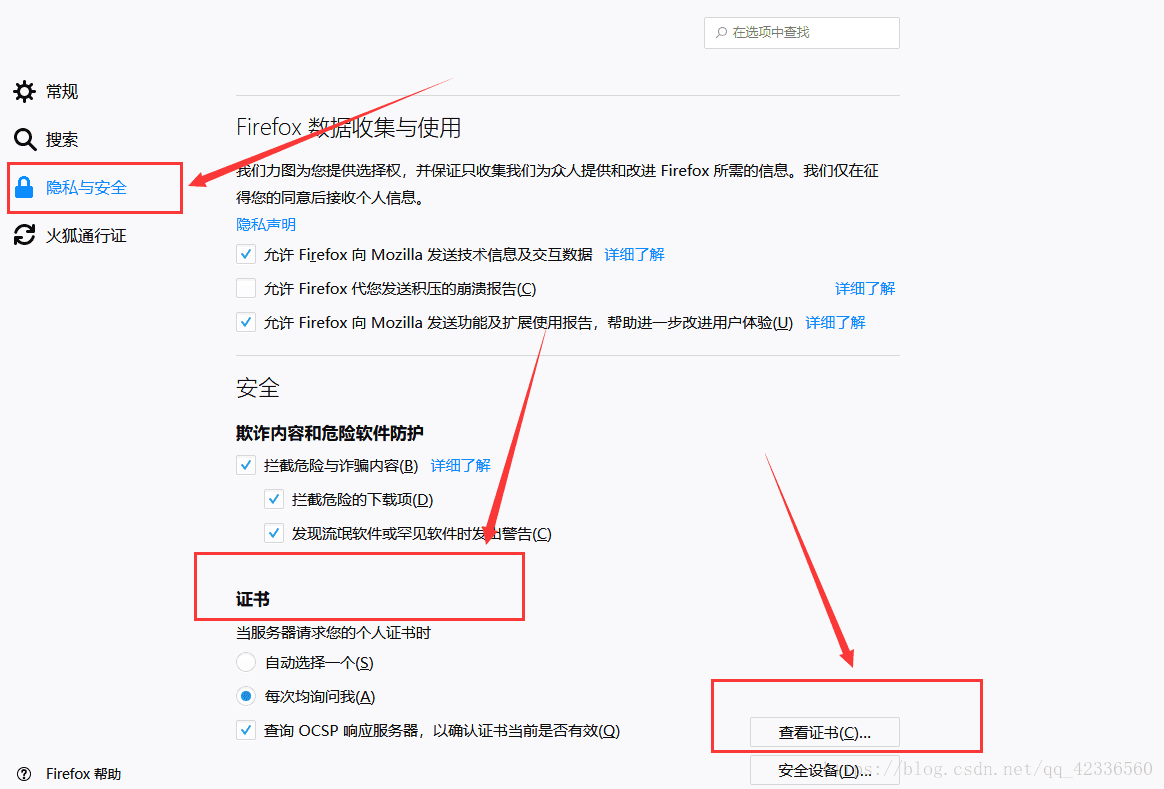Click the 安全设备 button
The image size is (1164, 789).
click(x=825, y=770)
